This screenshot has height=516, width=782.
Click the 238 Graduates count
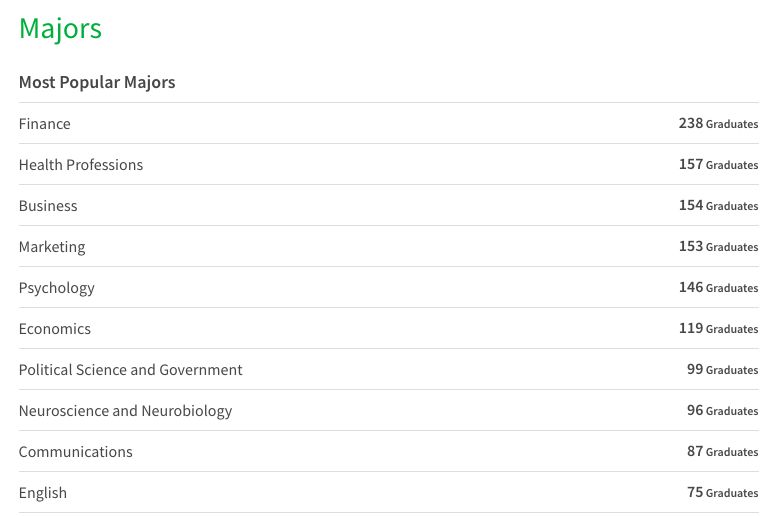point(718,124)
